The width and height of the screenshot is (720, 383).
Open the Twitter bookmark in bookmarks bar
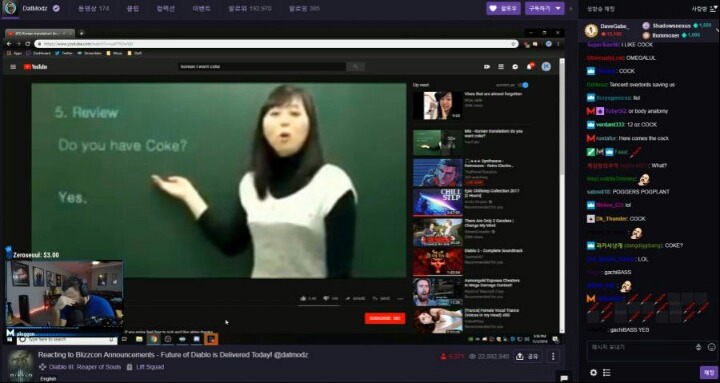(x=64, y=53)
